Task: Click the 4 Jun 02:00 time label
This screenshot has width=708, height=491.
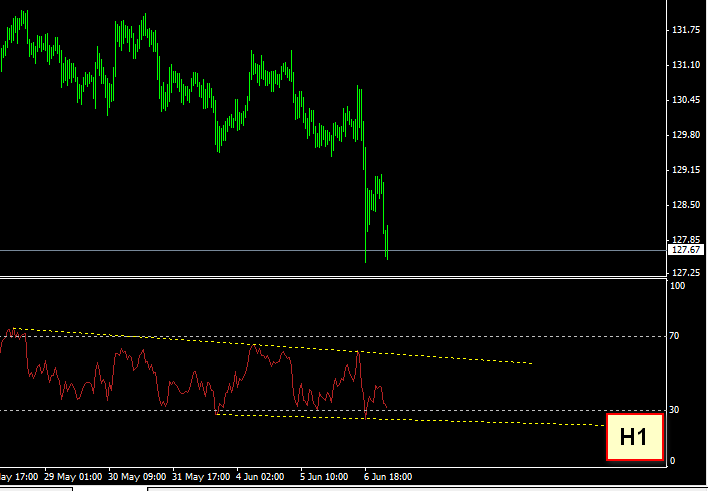Action: [x=261, y=477]
